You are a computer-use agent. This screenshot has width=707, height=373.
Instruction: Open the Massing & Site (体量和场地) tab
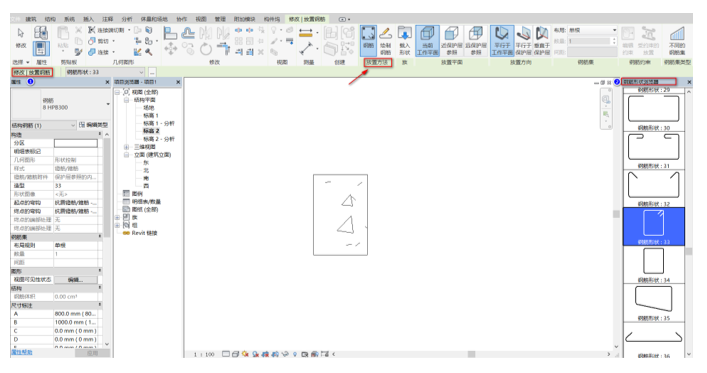point(154,19)
